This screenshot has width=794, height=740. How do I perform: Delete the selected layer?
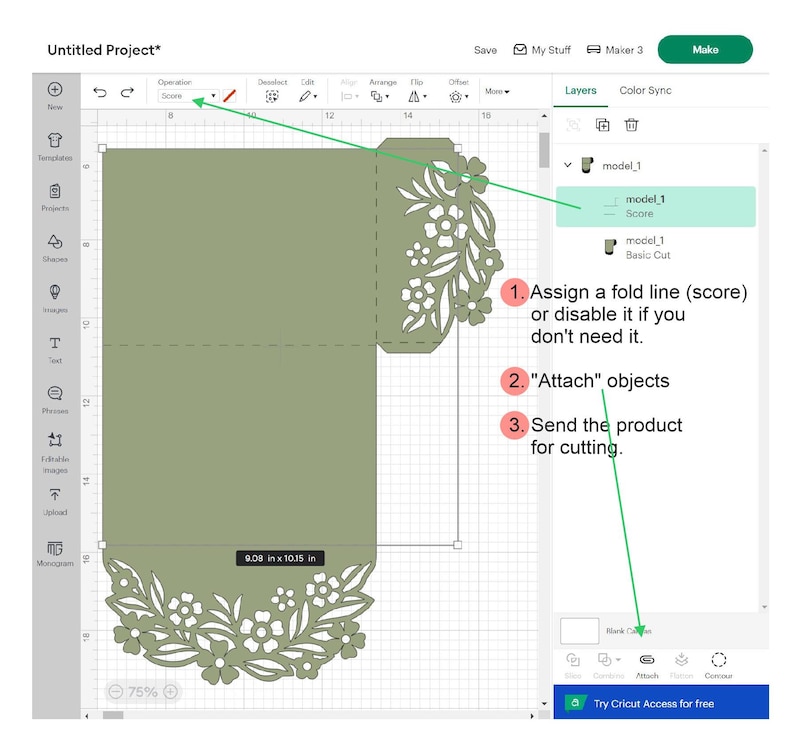pos(631,125)
